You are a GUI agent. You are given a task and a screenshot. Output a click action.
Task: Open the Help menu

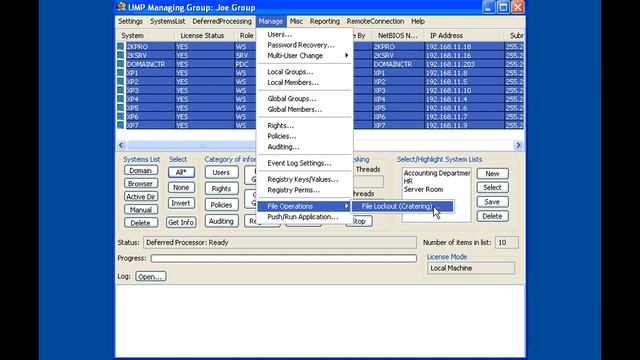tap(418, 21)
